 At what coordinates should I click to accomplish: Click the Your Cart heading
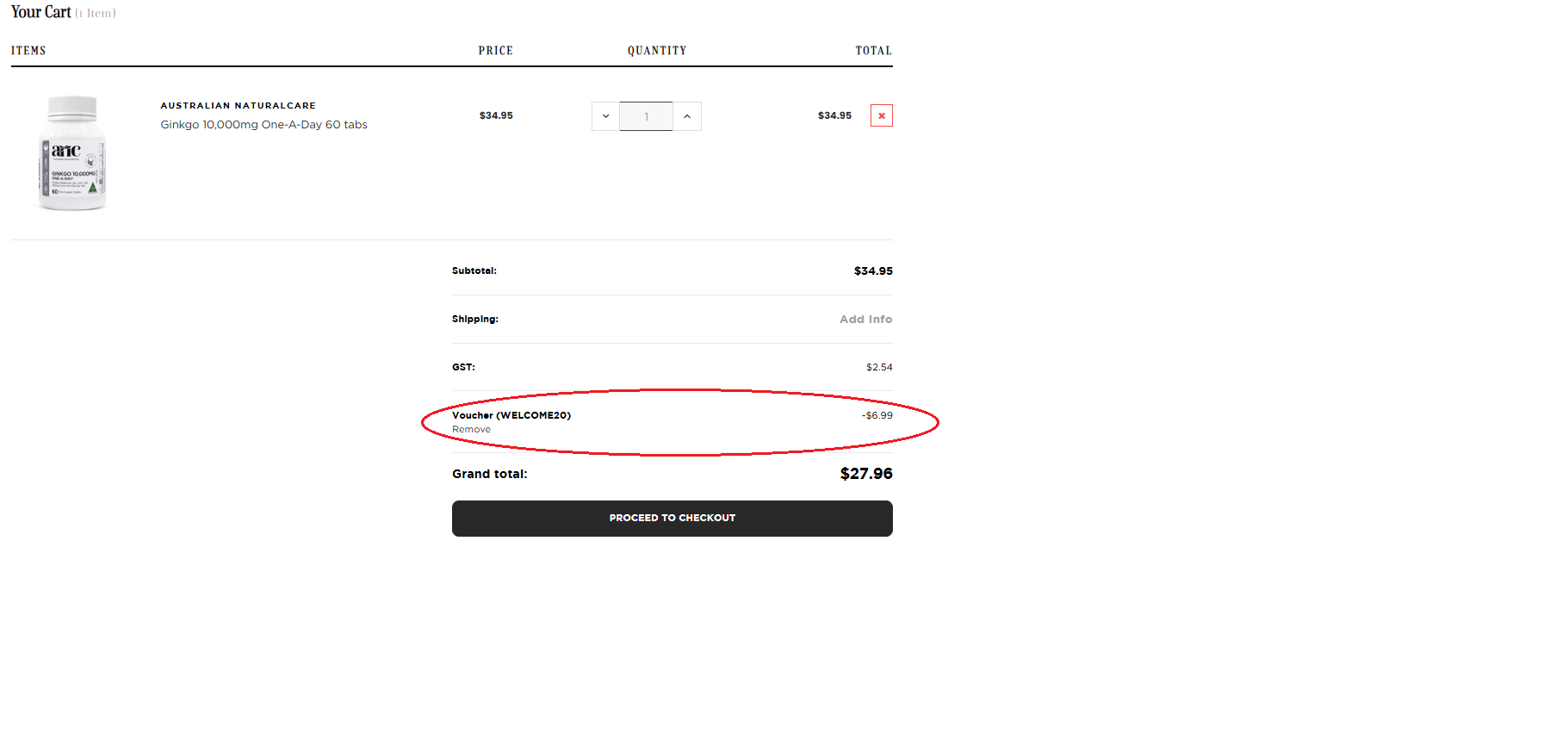point(40,12)
